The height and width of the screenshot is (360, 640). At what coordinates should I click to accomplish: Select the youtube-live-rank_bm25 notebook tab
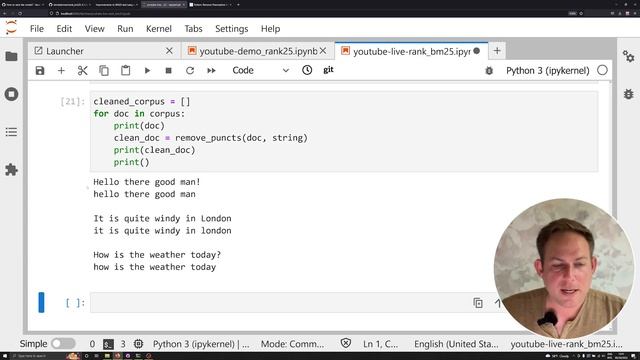411,51
